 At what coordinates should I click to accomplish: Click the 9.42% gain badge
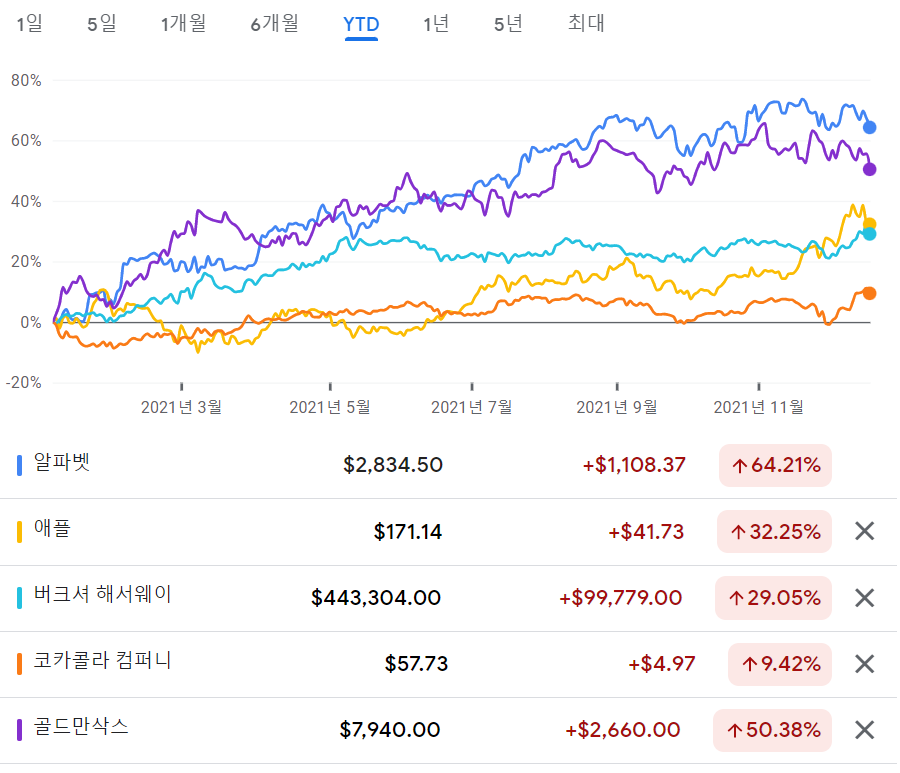pyautogui.click(x=779, y=664)
